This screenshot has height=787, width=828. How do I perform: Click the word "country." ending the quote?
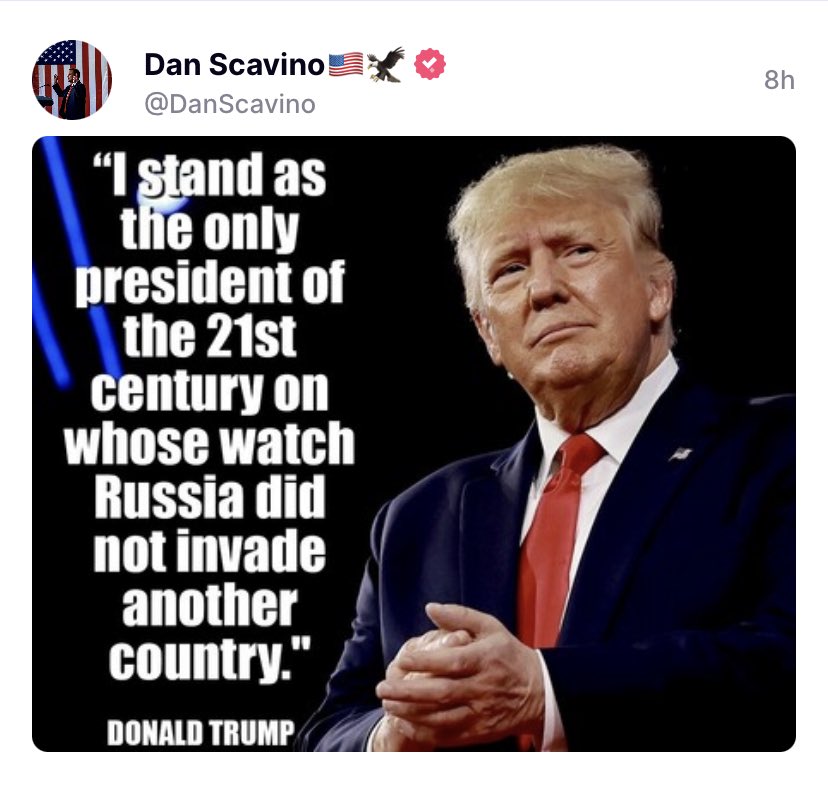coord(210,659)
